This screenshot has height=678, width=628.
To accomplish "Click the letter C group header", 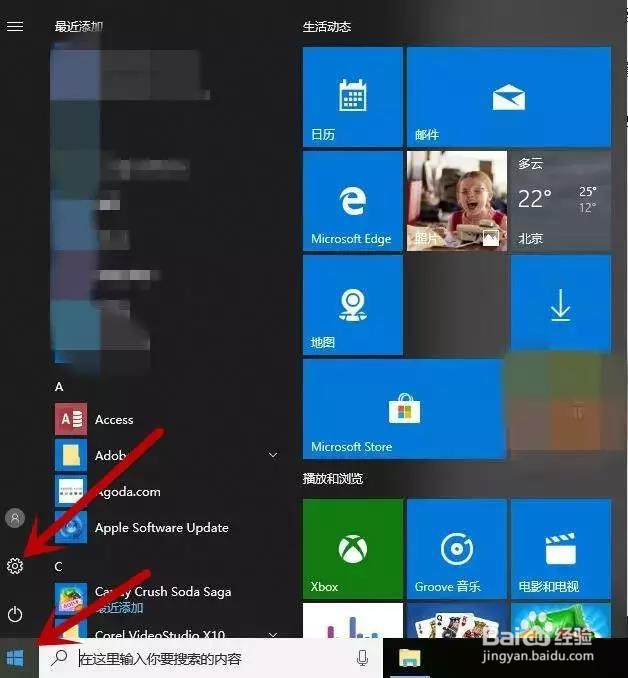I will point(59,566).
